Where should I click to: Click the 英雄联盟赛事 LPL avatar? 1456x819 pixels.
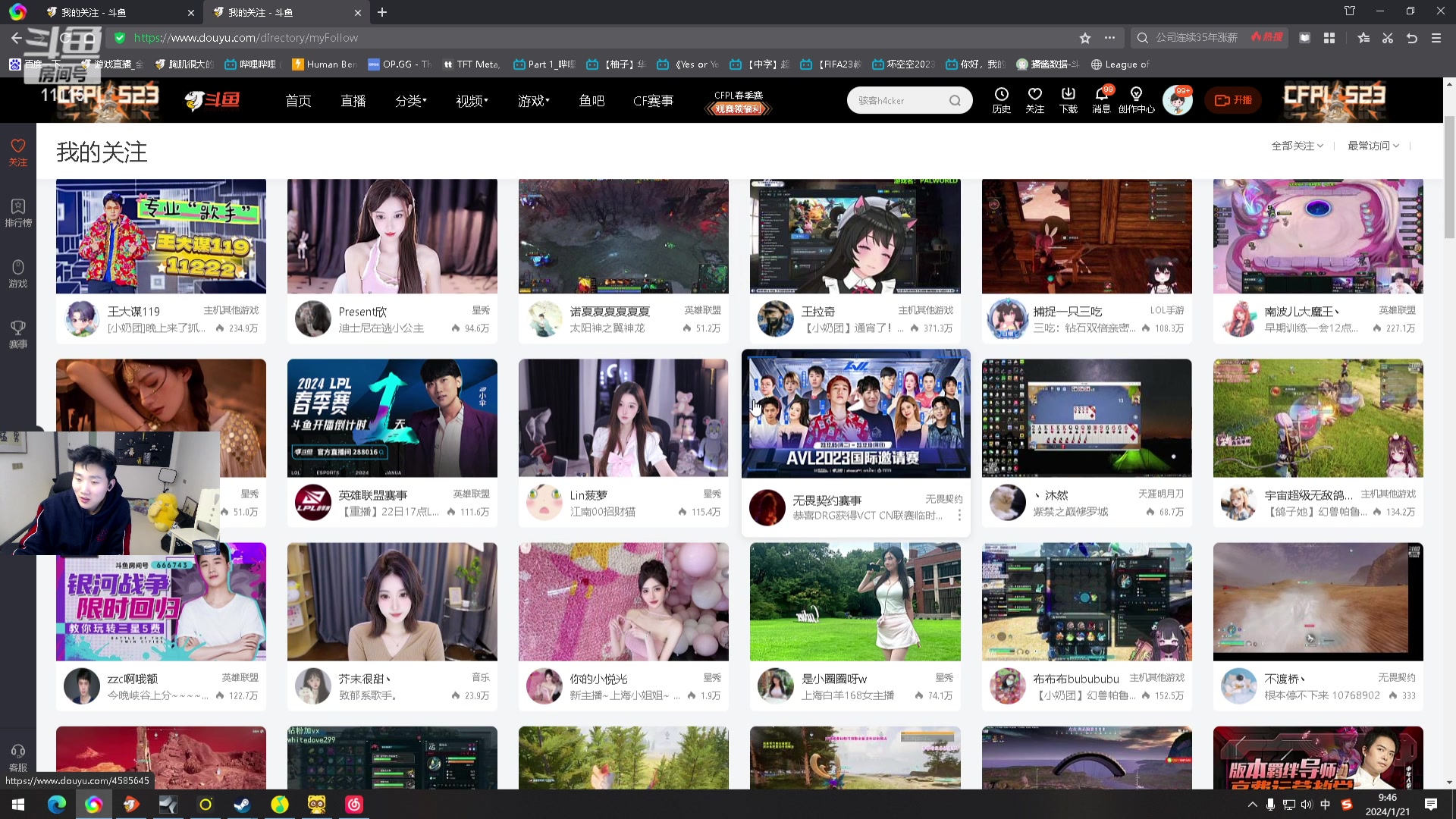pos(313,503)
